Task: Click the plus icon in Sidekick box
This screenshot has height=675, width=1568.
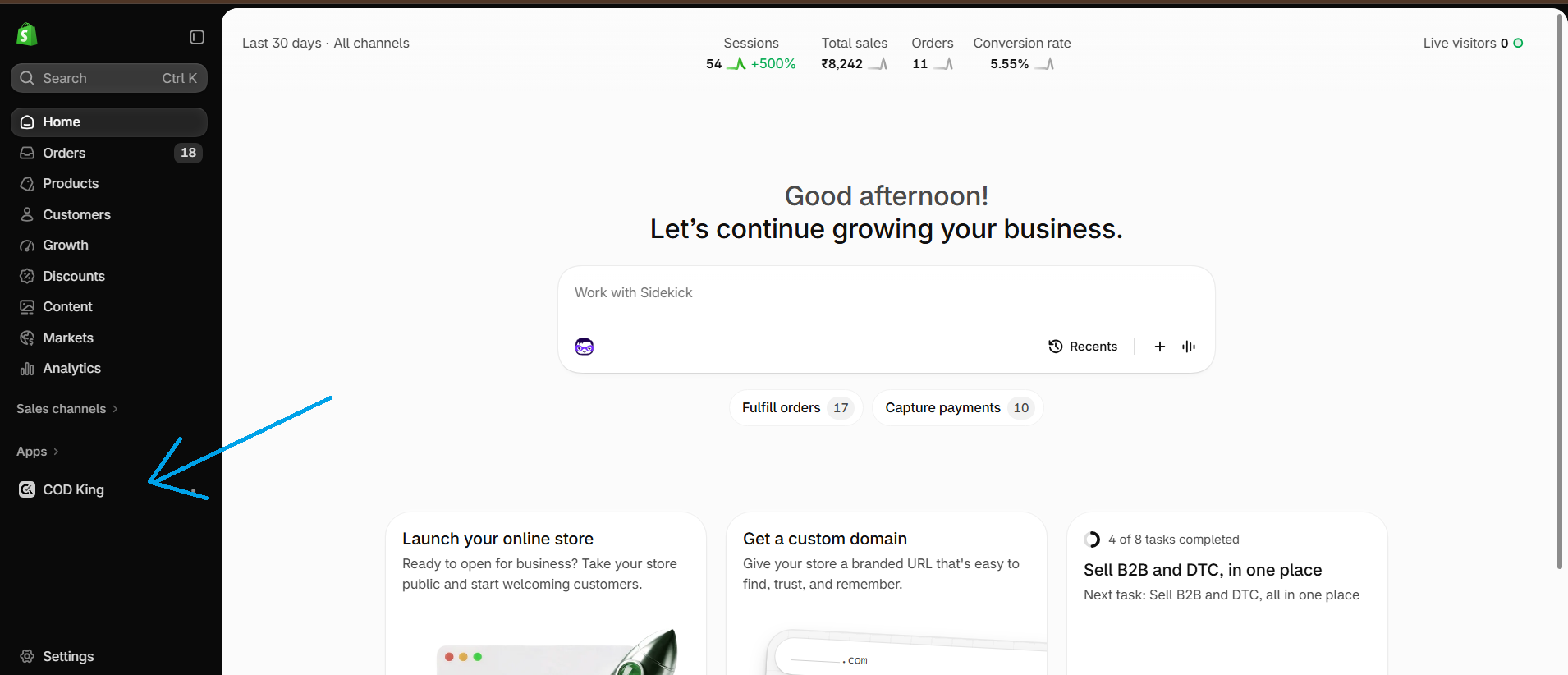Action: 1160,347
